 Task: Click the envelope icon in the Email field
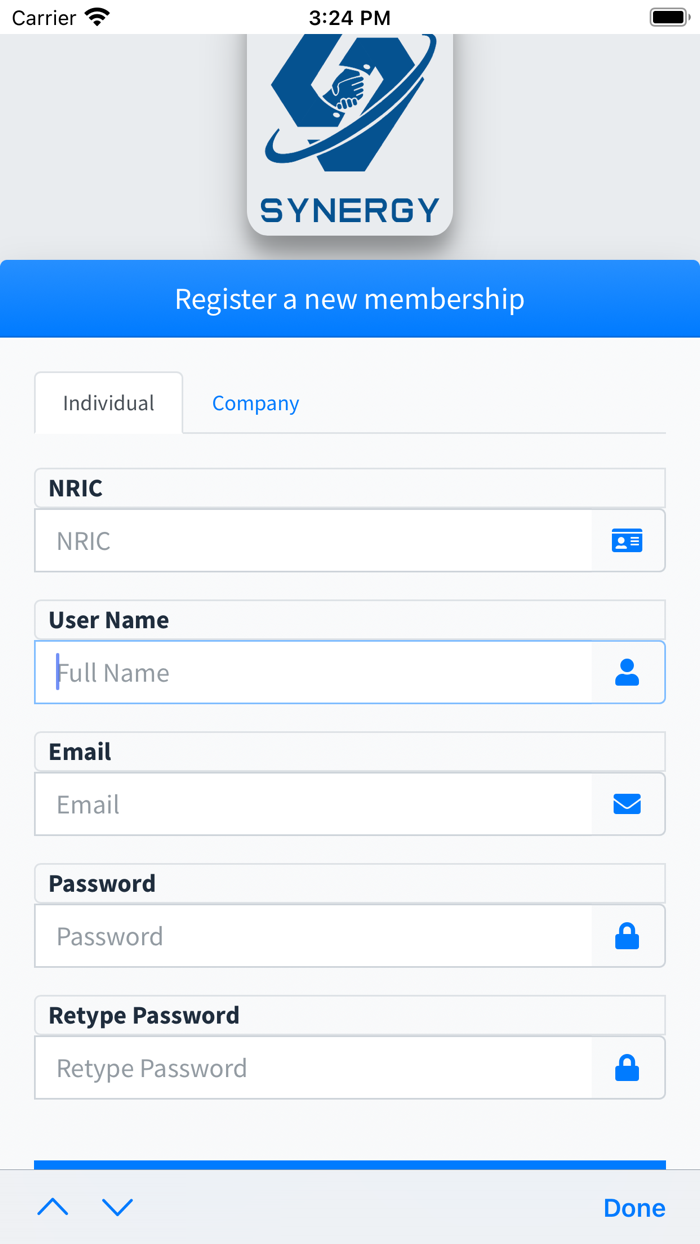(627, 804)
